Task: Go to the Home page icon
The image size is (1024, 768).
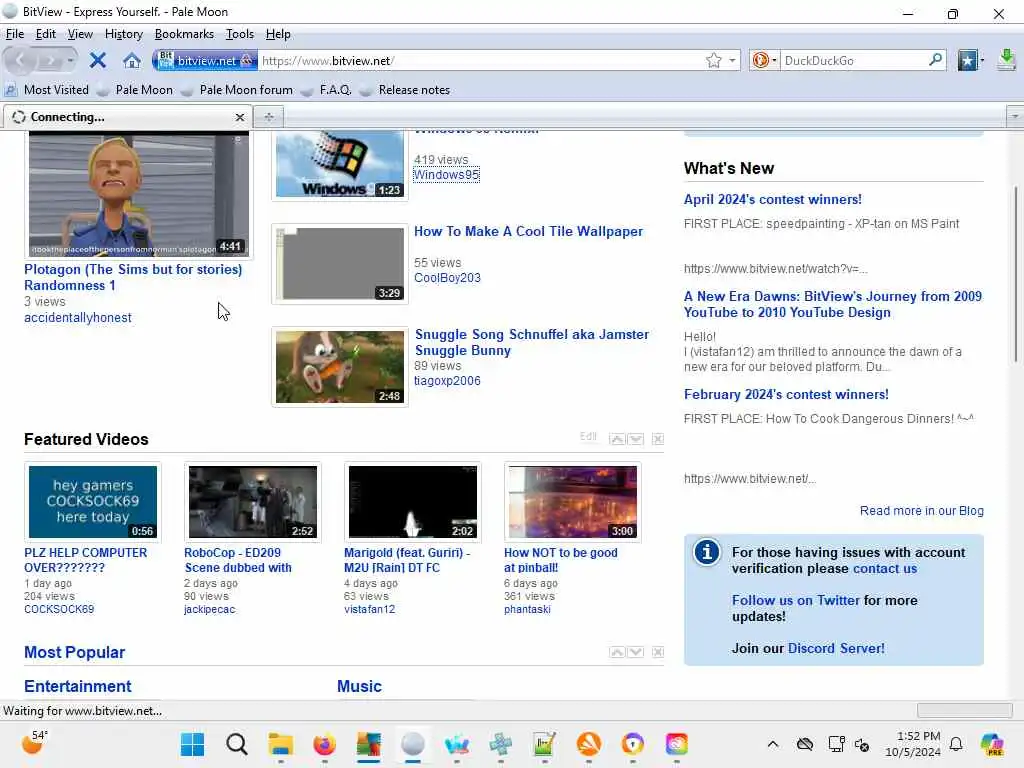Action: tap(132, 61)
